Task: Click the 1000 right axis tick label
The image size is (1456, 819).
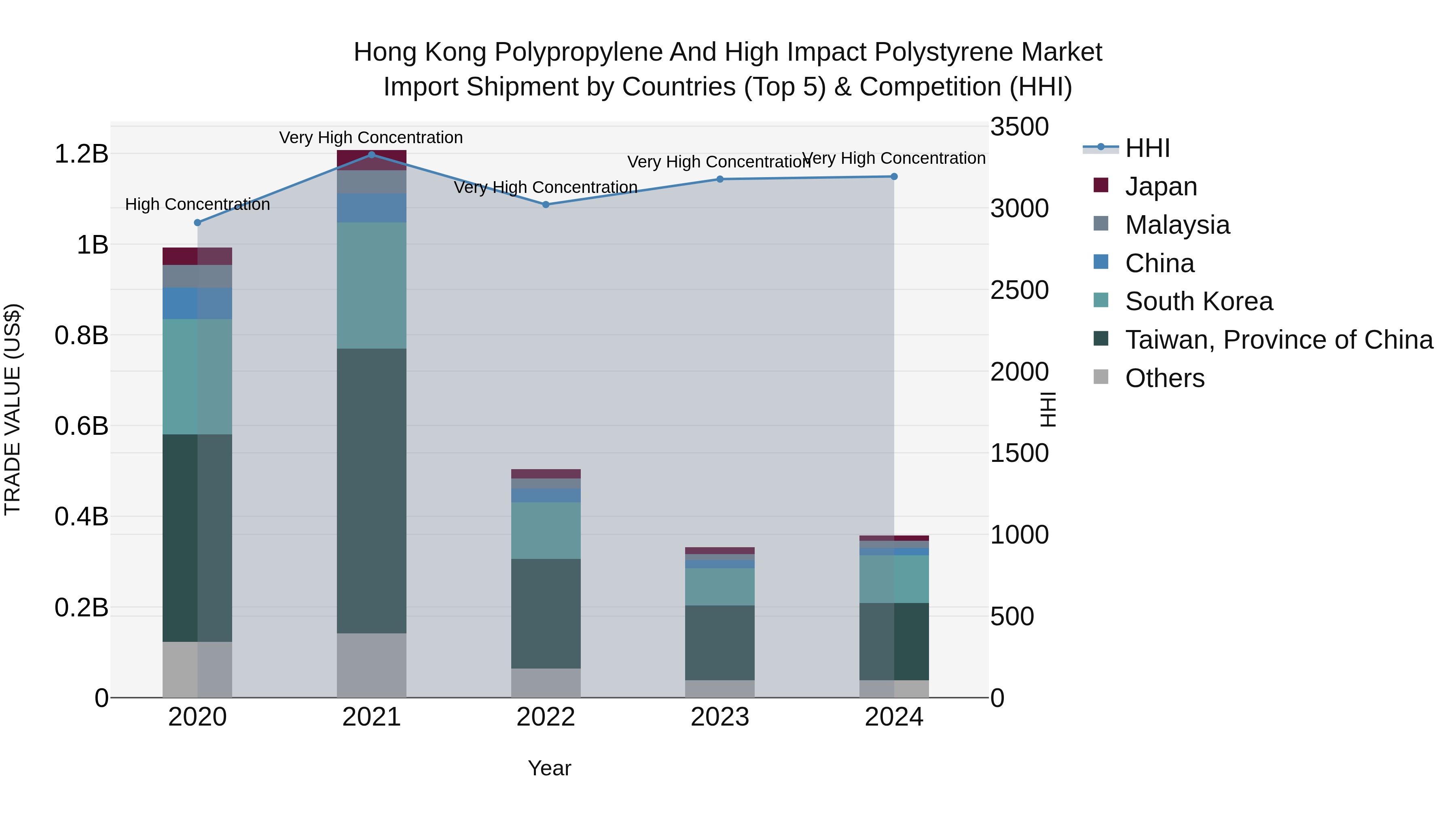Action: pyautogui.click(x=1020, y=535)
